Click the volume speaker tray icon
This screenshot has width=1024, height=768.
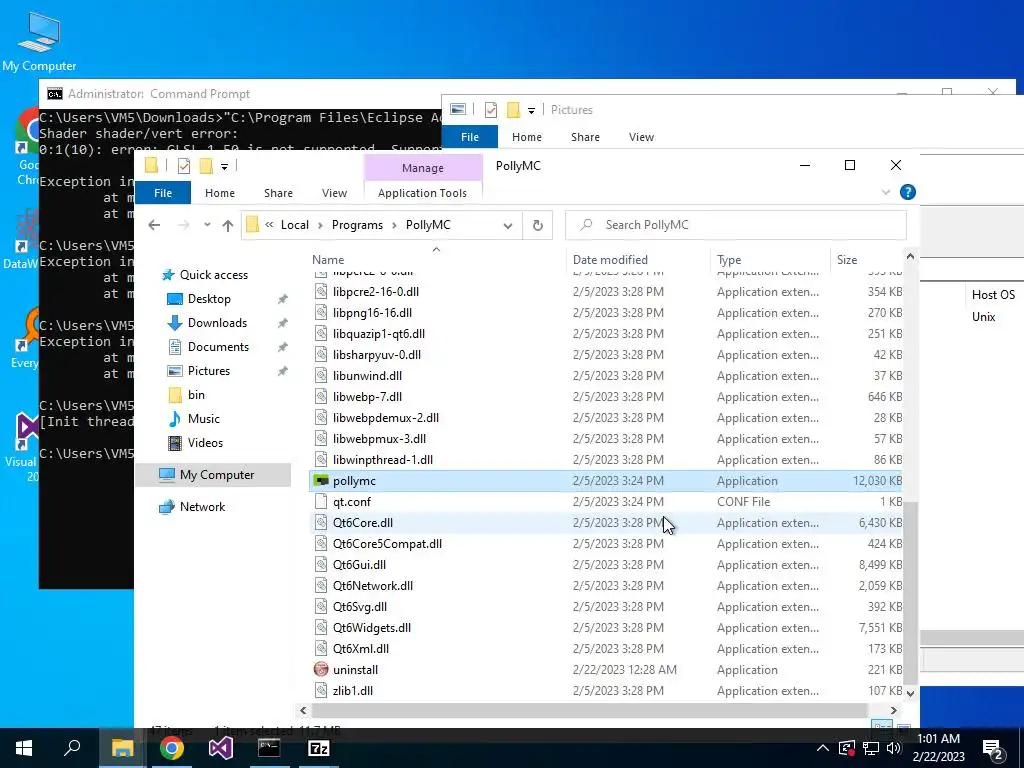click(x=894, y=748)
